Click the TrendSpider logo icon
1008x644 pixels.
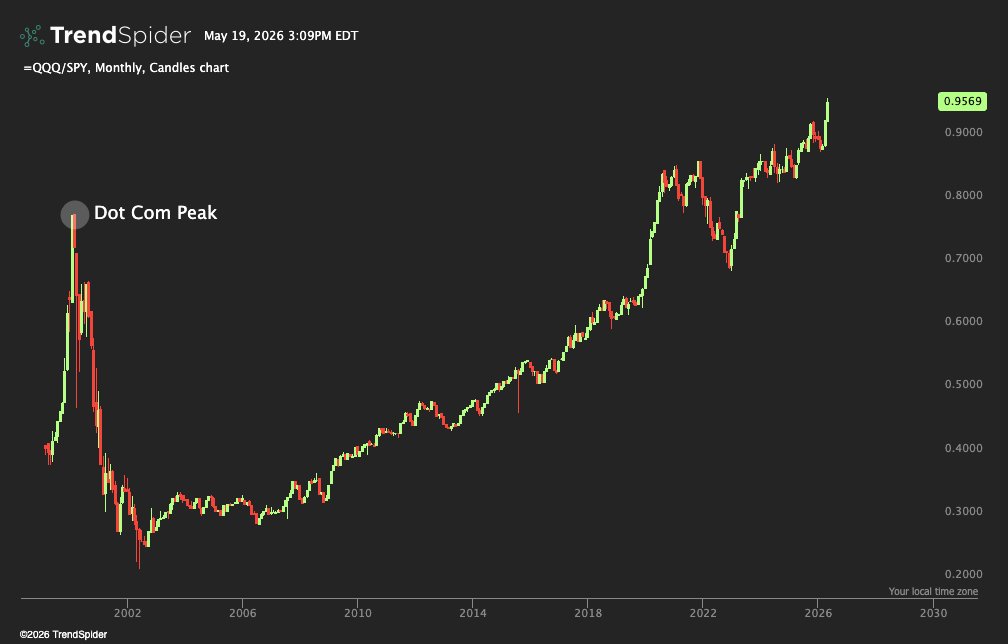click(32, 35)
